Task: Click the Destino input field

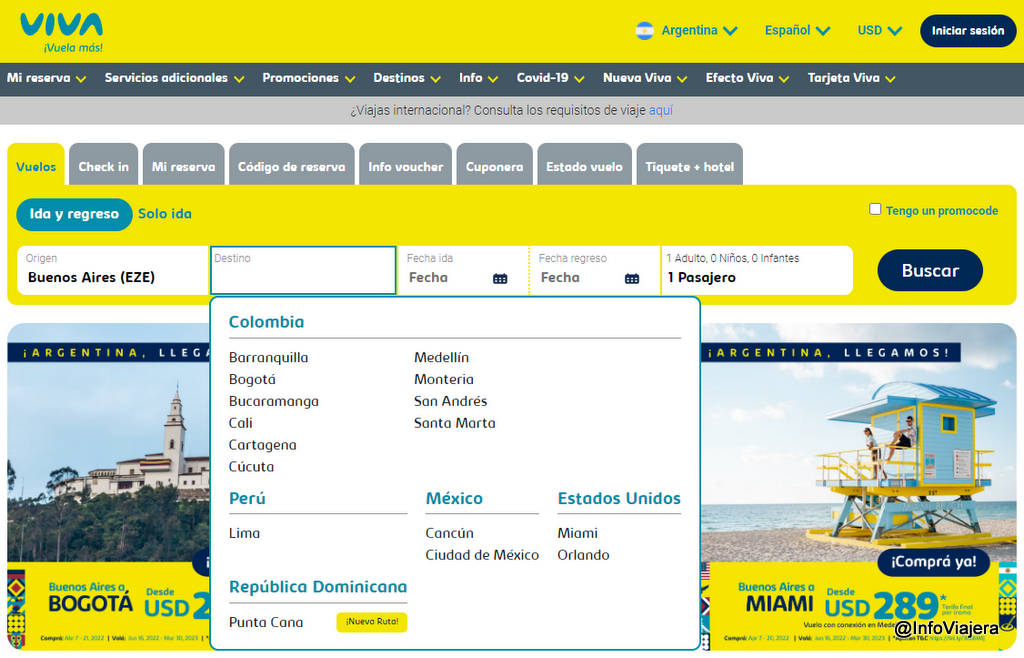Action: coord(303,270)
